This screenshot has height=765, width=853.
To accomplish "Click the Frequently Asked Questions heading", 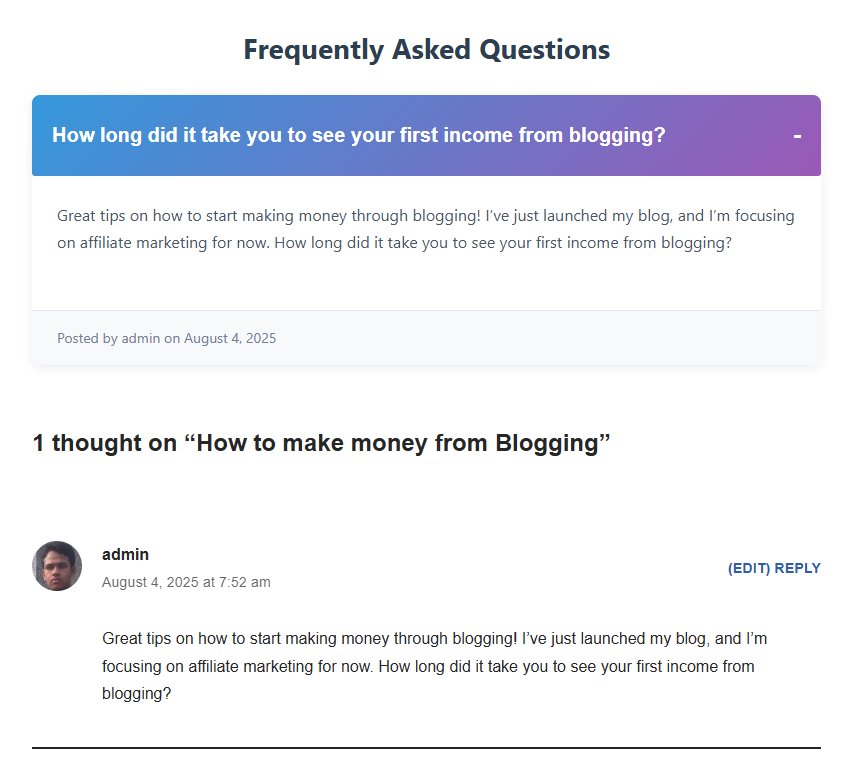I will (426, 49).
